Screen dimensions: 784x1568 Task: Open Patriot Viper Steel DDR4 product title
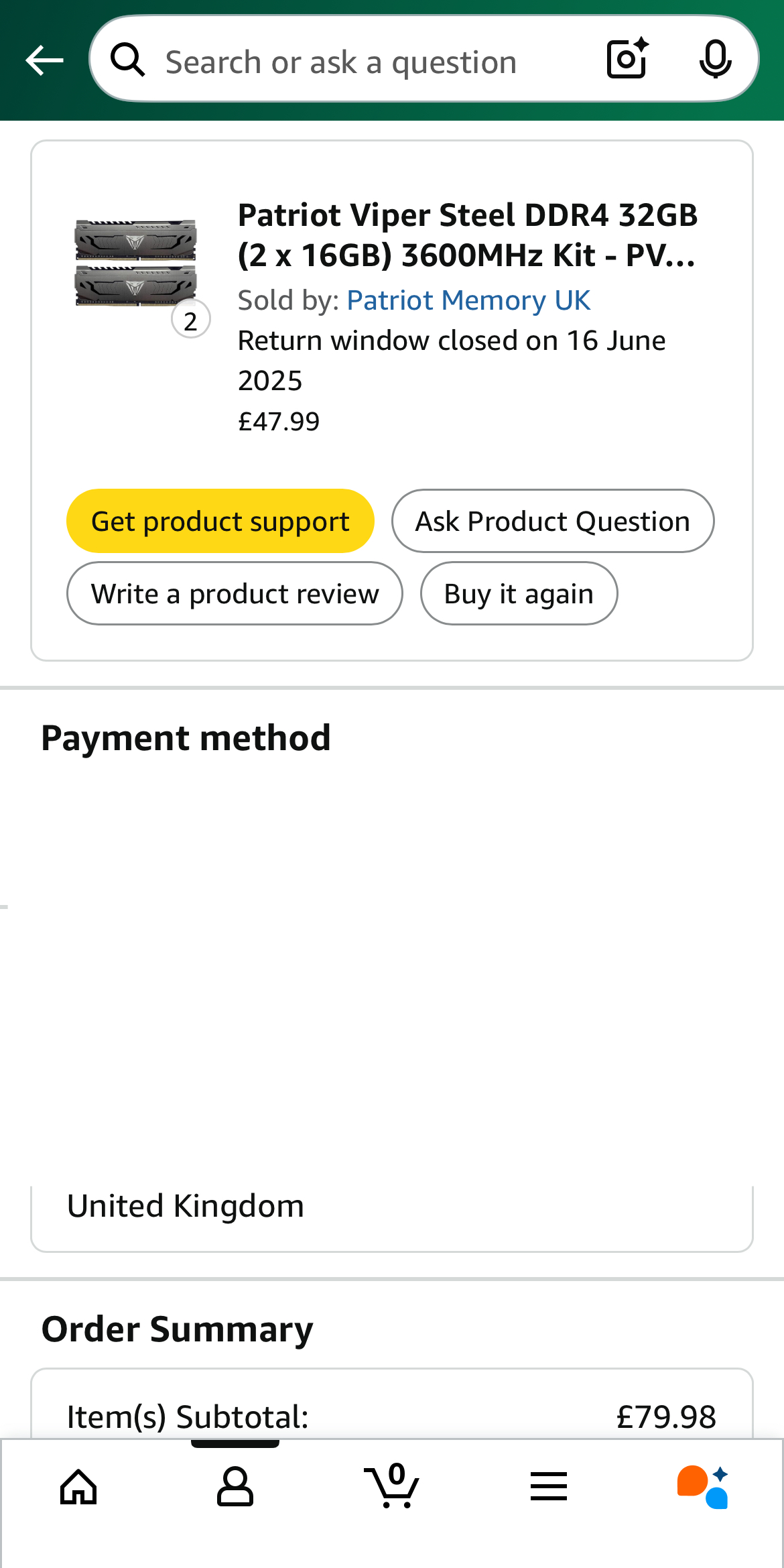point(468,235)
